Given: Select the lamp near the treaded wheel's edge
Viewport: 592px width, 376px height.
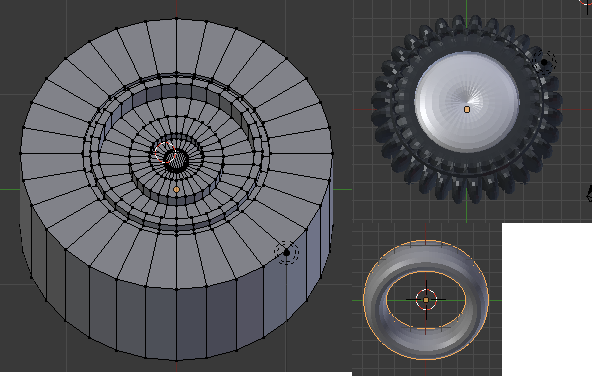Looking at the screenshot, I should click(544, 62).
